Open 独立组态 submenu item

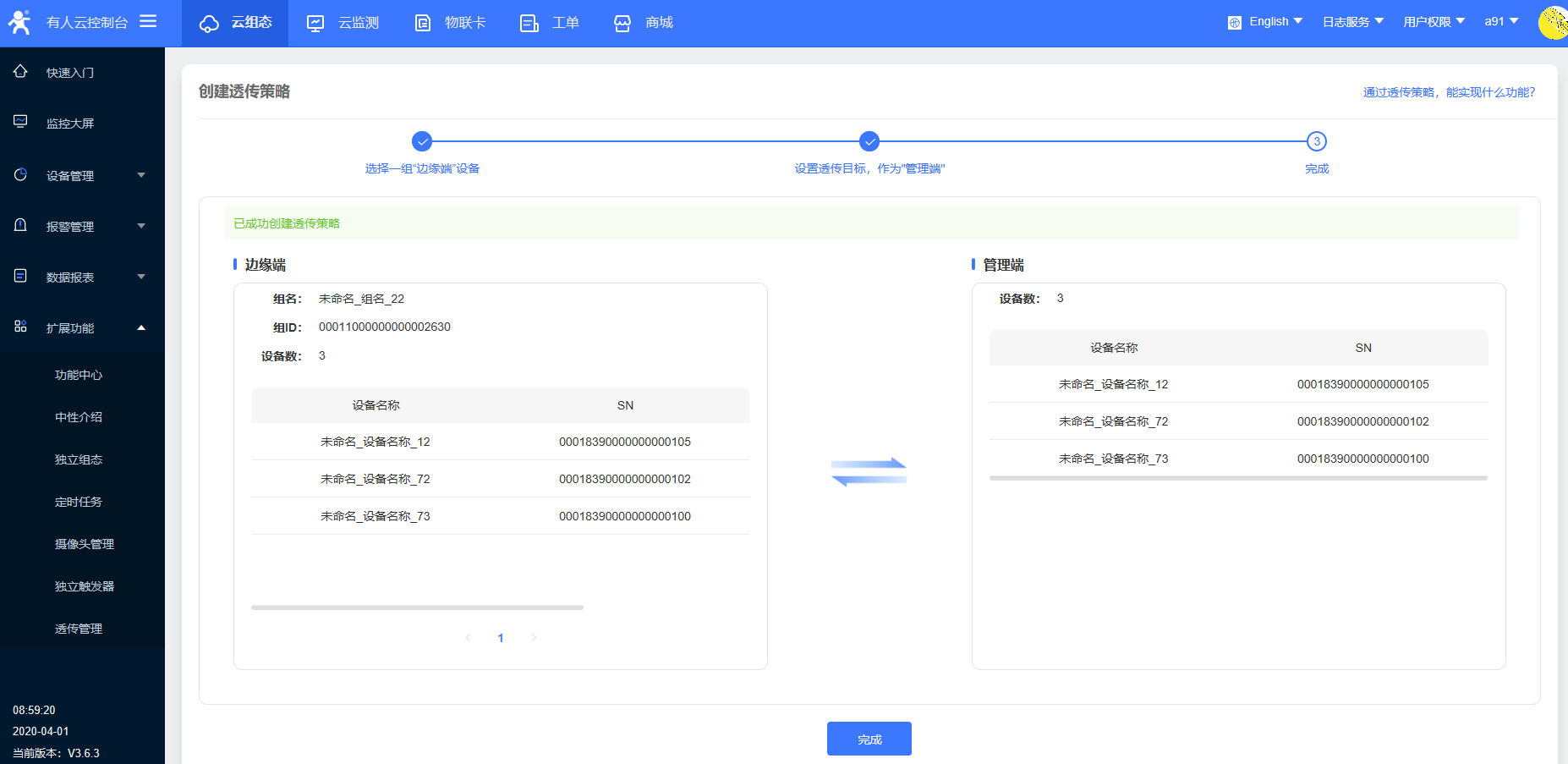(79, 459)
